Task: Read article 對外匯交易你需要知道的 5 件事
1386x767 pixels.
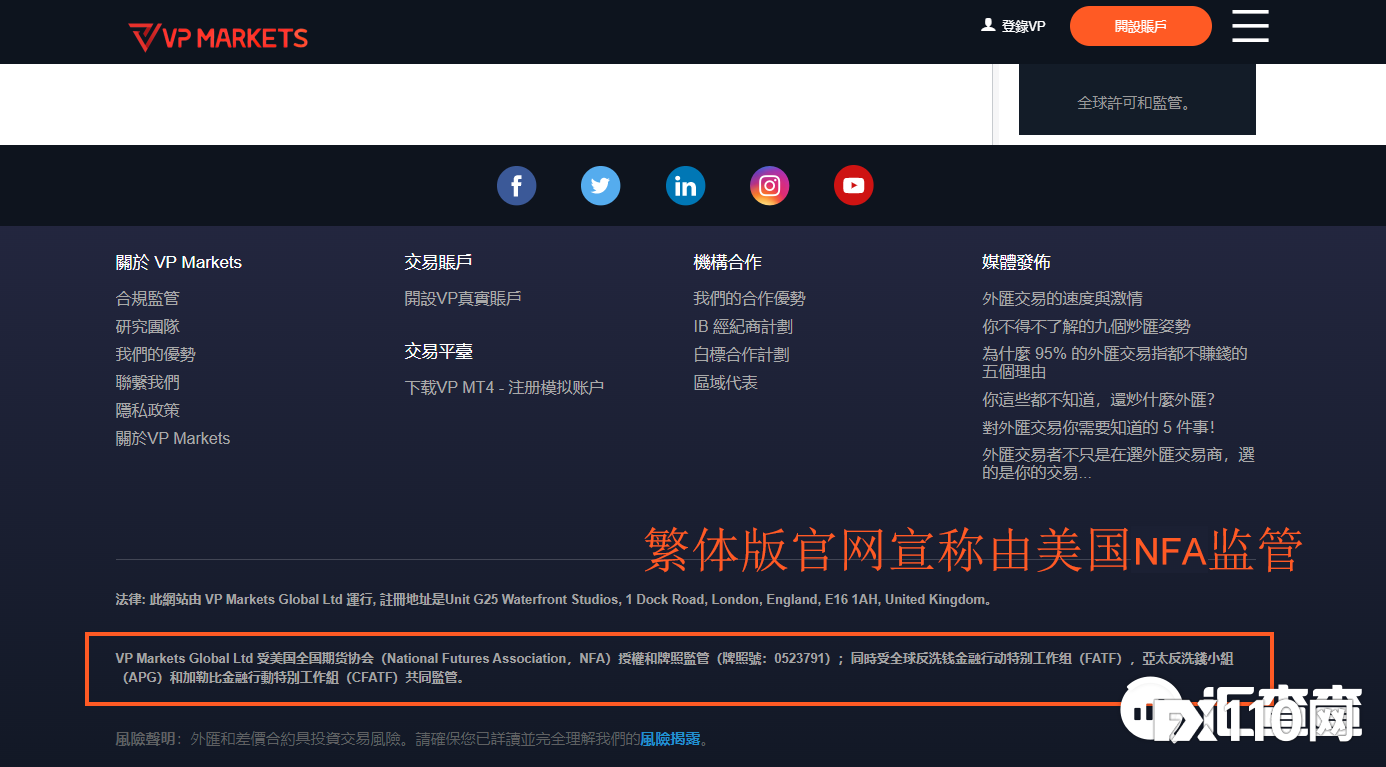Action: tap(1099, 427)
